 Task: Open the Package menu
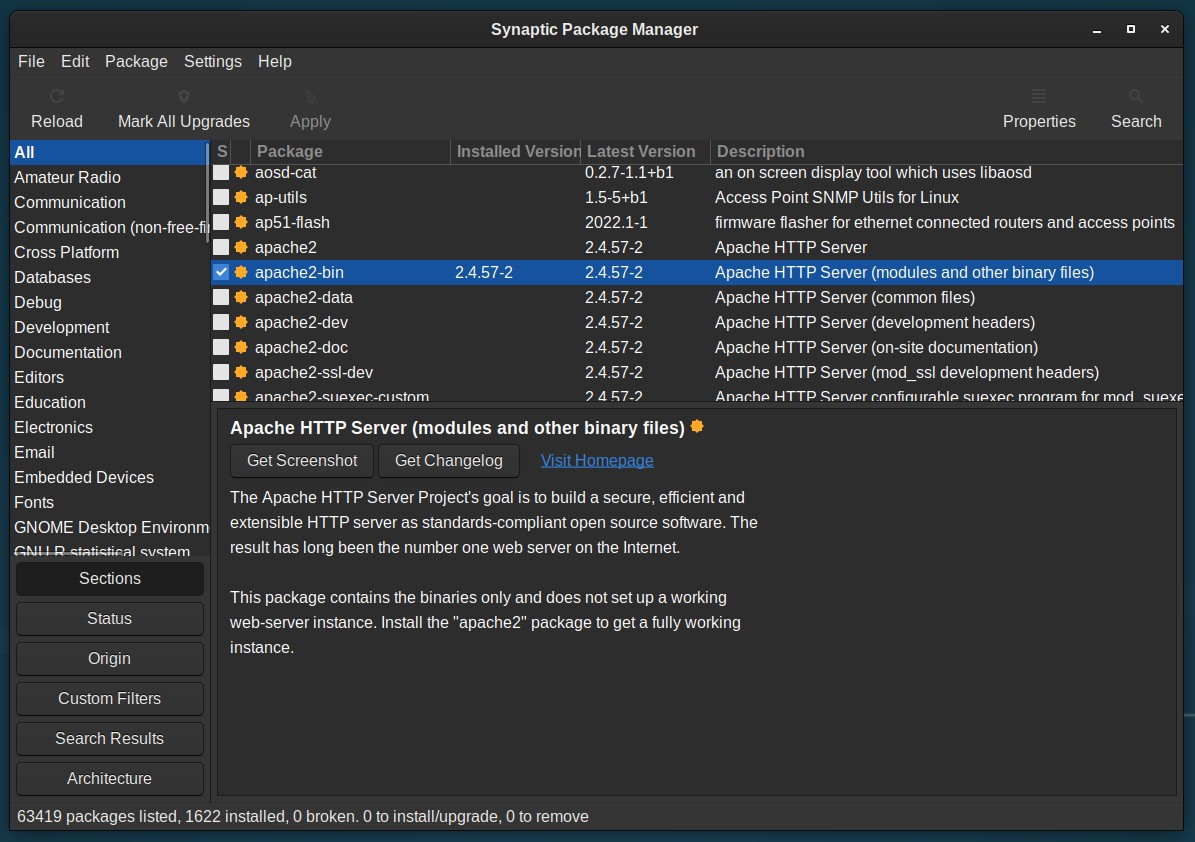click(136, 62)
